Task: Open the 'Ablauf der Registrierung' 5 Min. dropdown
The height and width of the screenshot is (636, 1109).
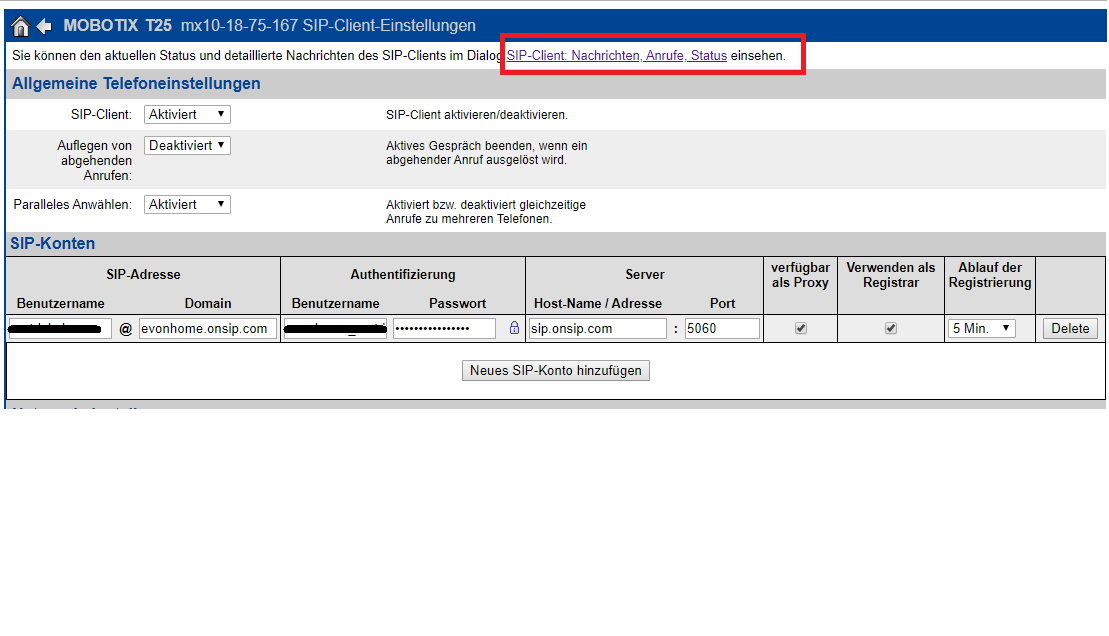Action: (981, 328)
